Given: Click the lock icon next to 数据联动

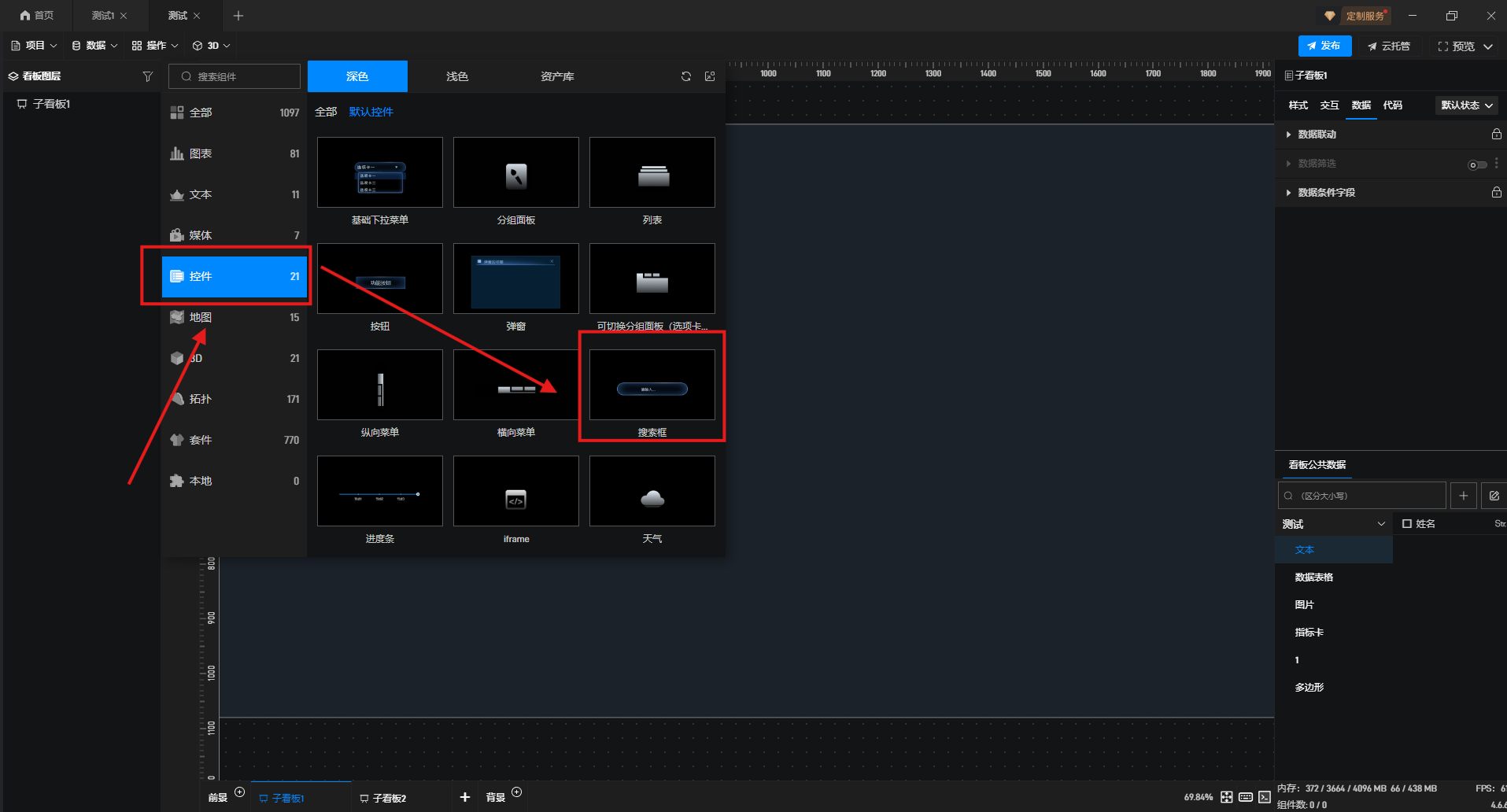Looking at the screenshot, I should point(1496,135).
